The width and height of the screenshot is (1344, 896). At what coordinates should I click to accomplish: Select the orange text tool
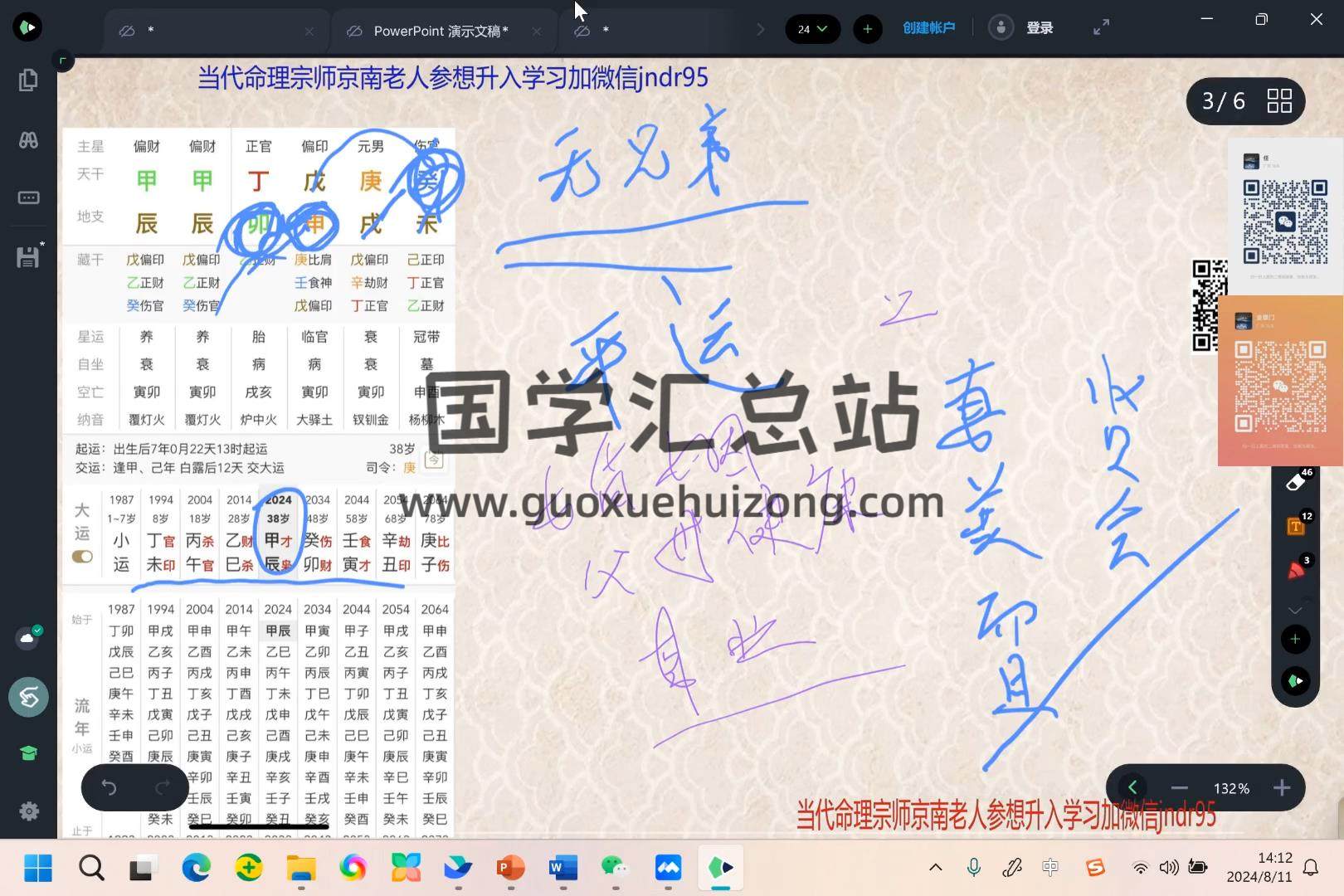click(x=1295, y=526)
